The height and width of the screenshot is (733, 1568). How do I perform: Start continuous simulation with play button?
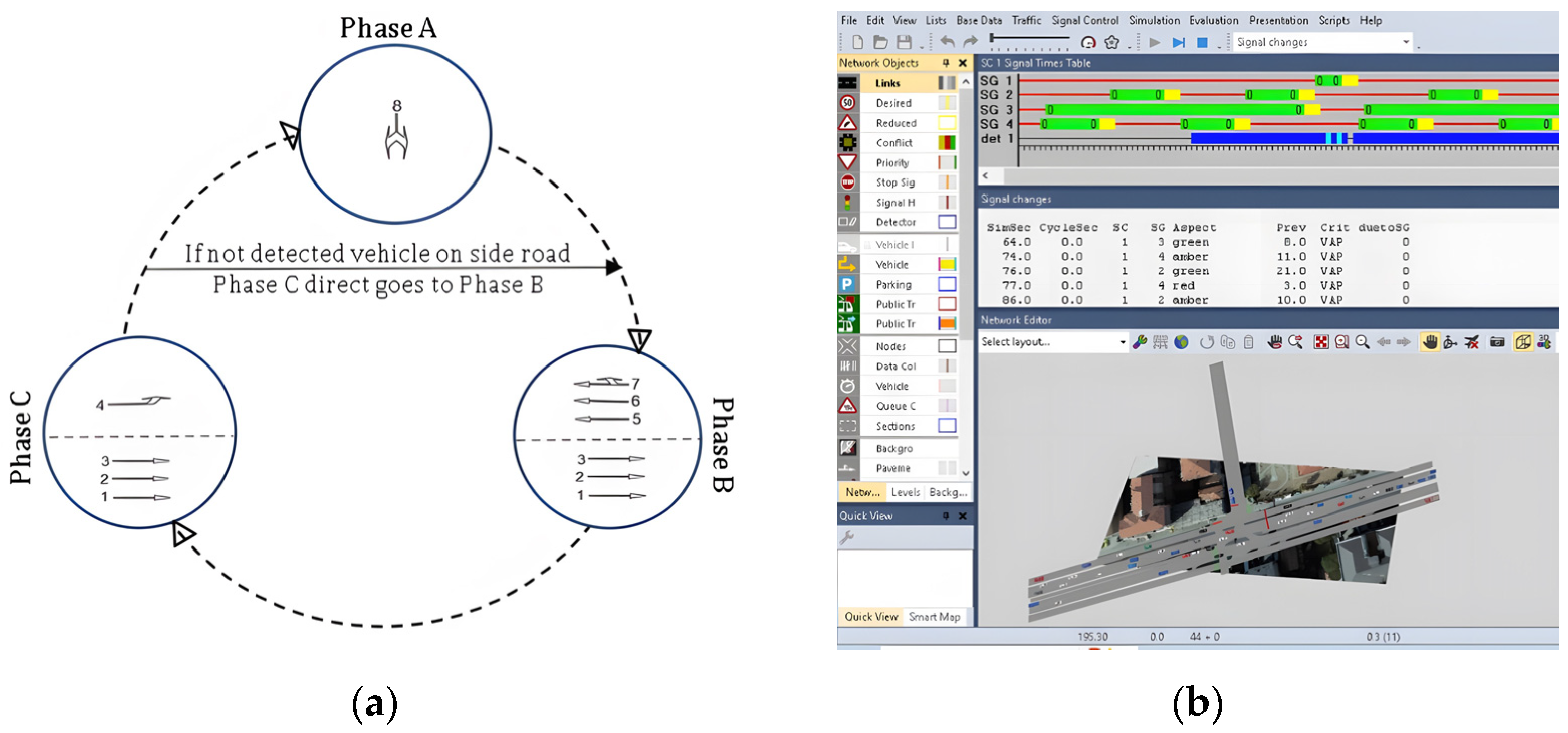click(x=1154, y=42)
